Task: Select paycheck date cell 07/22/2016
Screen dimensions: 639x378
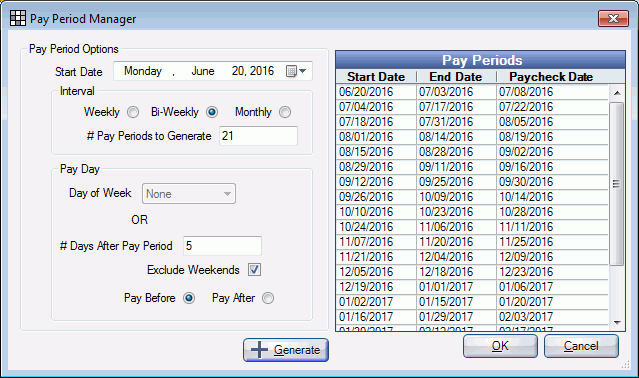Action: tap(553, 107)
